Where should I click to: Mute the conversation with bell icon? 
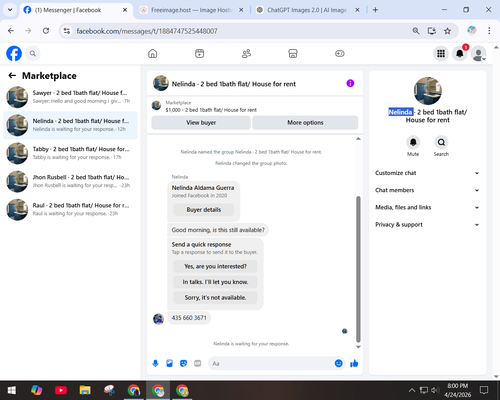[x=413, y=142]
